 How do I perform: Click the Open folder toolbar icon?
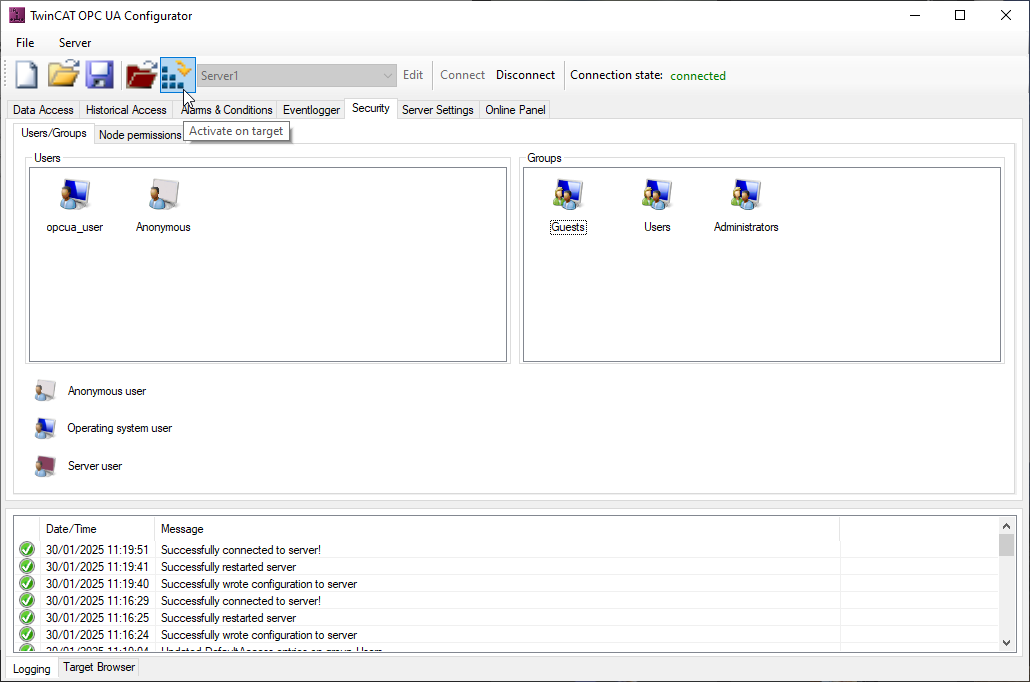[63, 75]
